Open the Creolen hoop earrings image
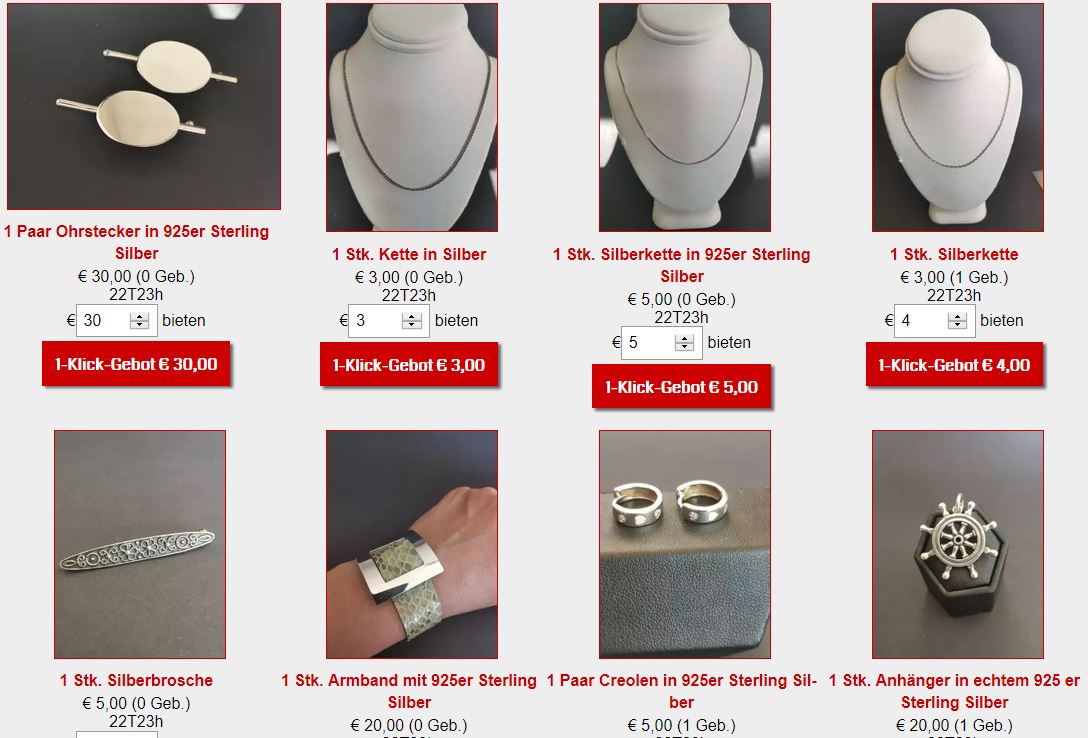 (685, 544)
